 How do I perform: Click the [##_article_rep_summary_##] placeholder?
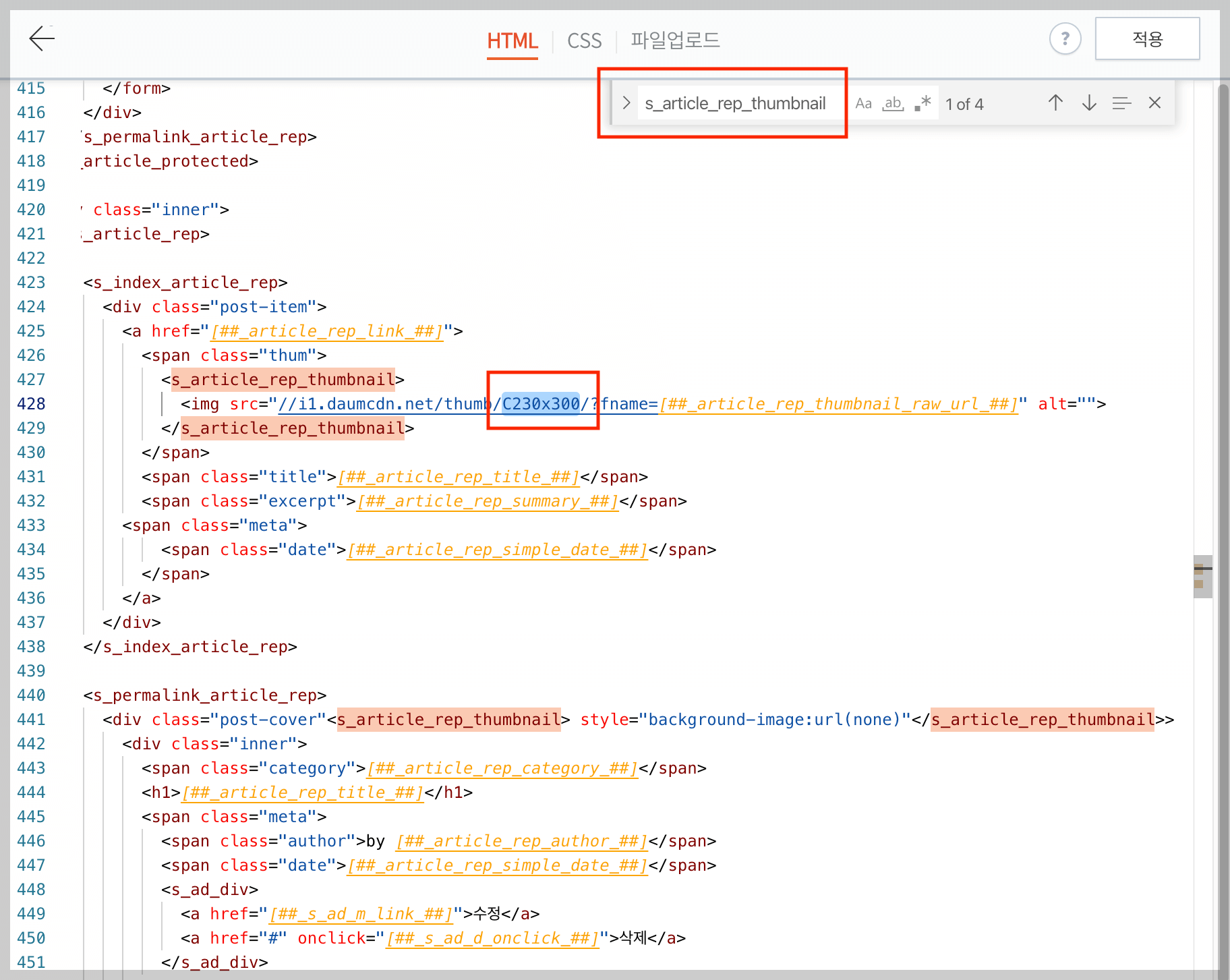[x=488, y=501]
